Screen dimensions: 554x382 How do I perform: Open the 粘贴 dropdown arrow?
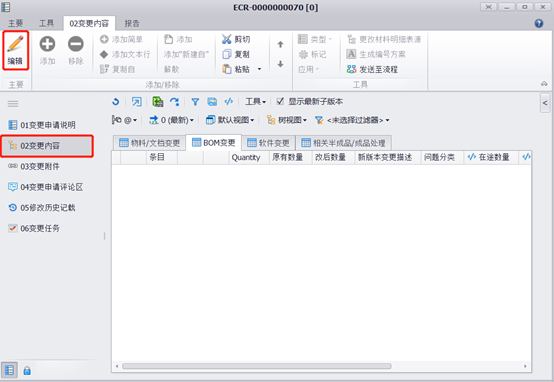point(259,69)
